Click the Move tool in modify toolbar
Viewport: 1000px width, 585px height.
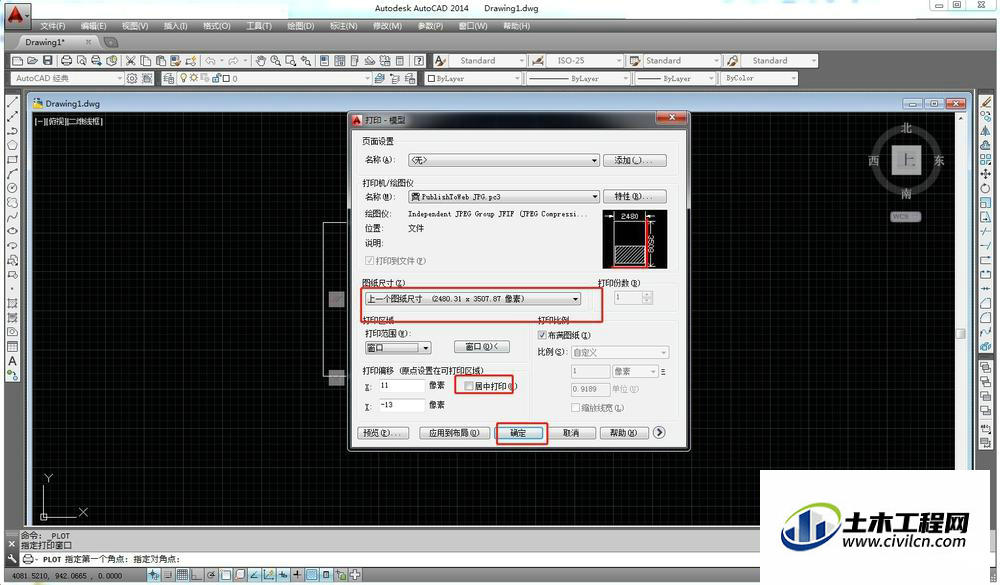pyautogui.click(x=986, y=174)
